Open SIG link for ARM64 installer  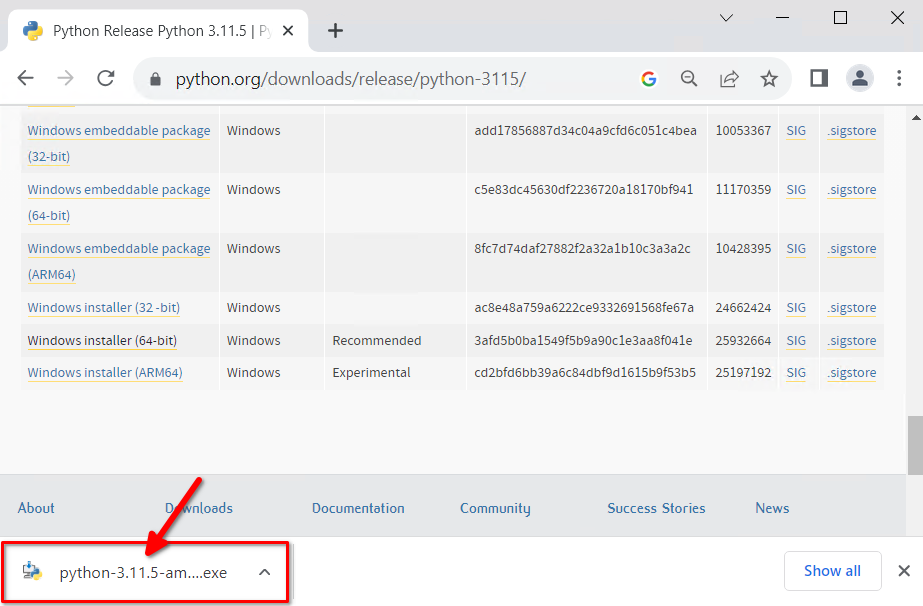pos(796,373)
